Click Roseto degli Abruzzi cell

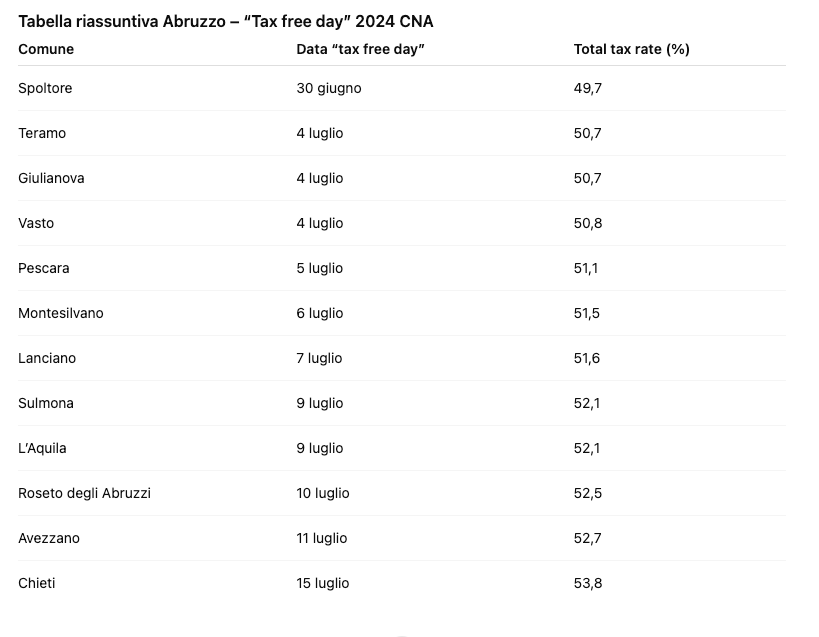coord(85,493)
